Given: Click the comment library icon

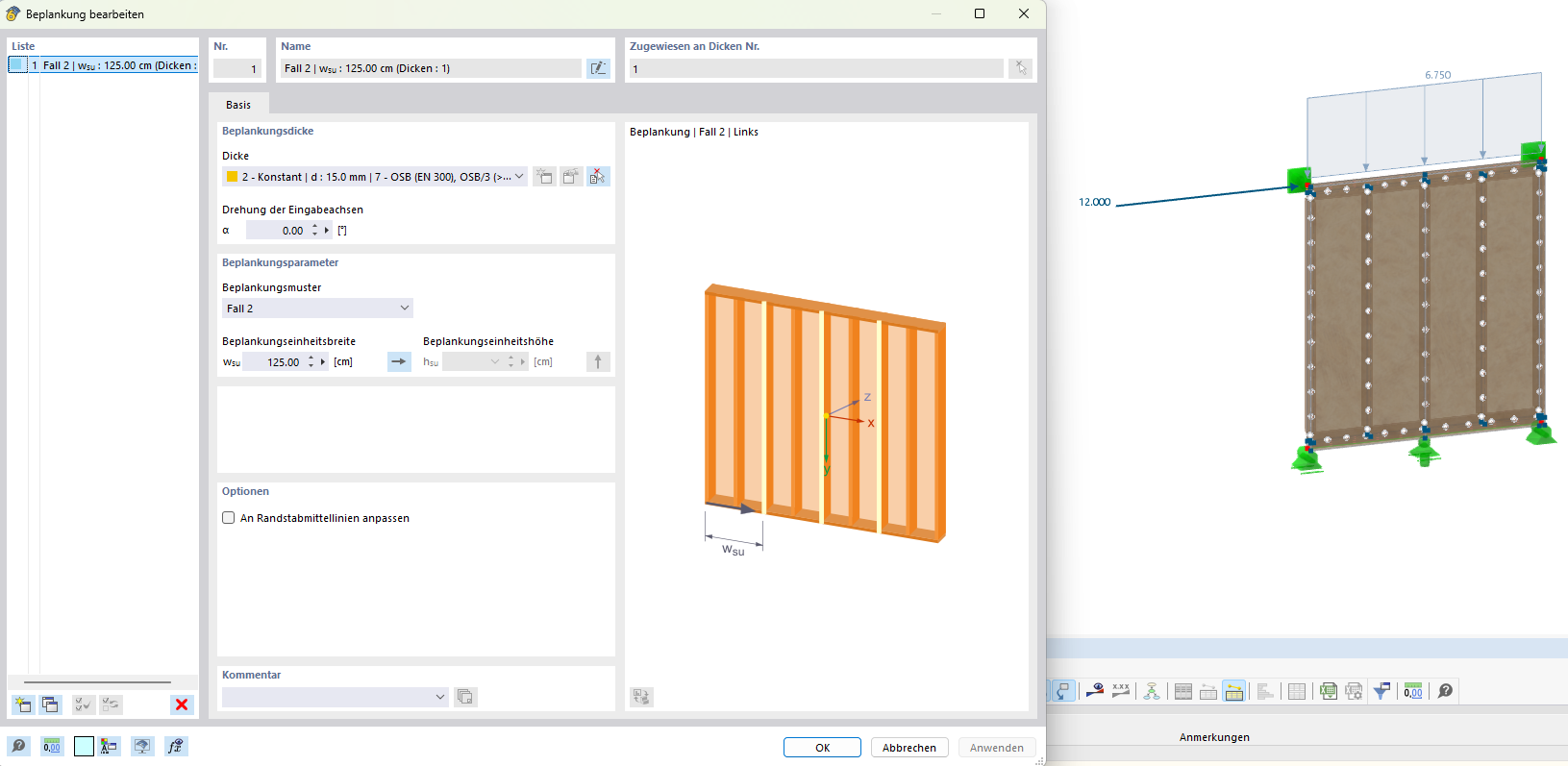Looking at the screenshot, I should point(465,697).
